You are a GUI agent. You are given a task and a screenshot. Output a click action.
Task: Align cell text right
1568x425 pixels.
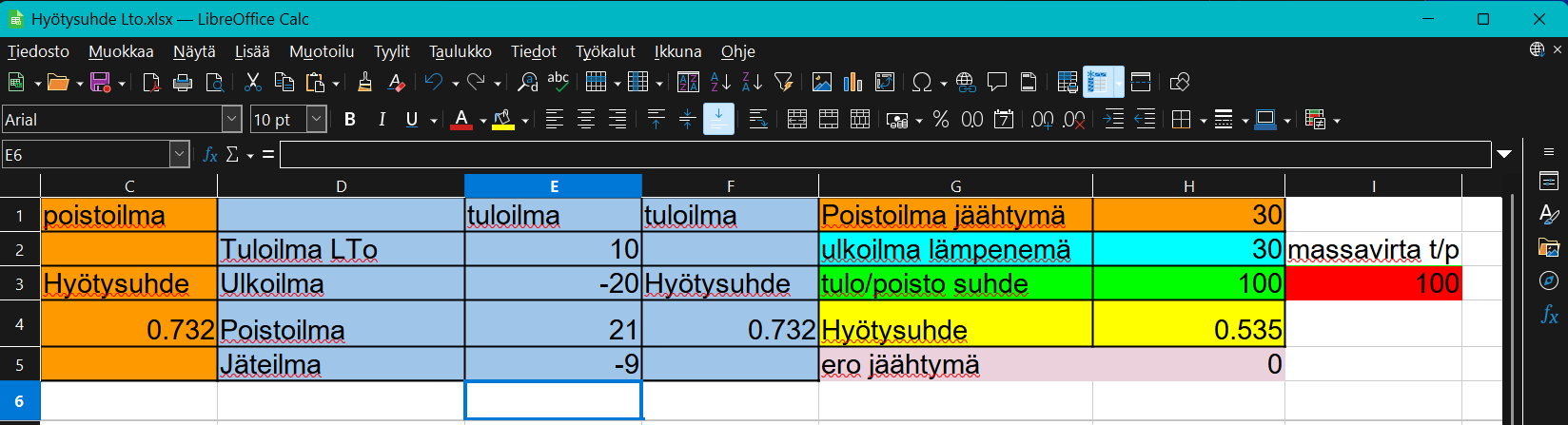point(617,120)
